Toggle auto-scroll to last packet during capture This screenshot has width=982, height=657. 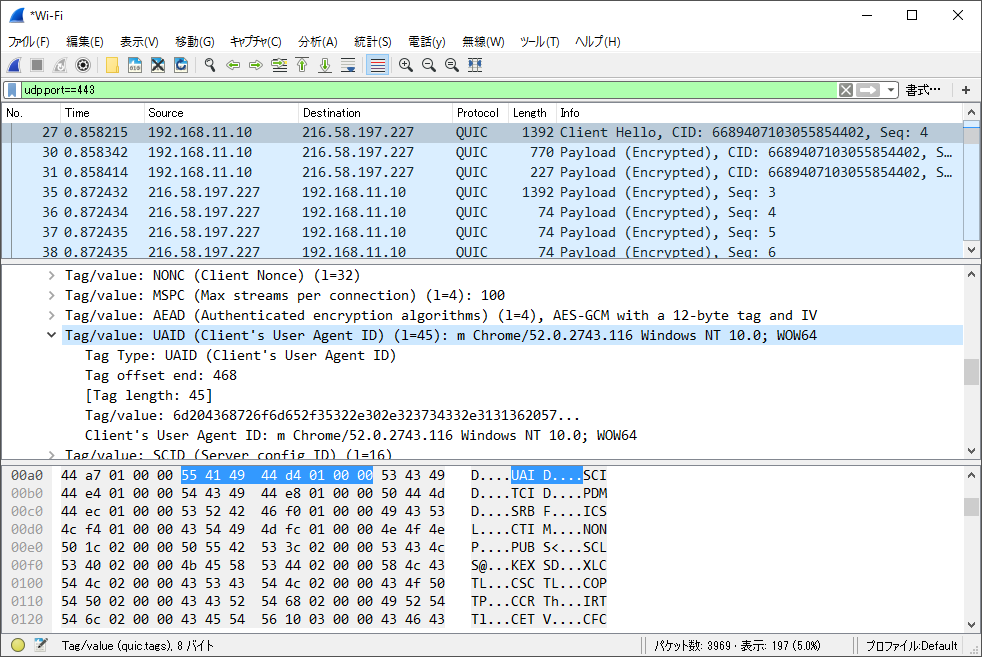(348, 65)
